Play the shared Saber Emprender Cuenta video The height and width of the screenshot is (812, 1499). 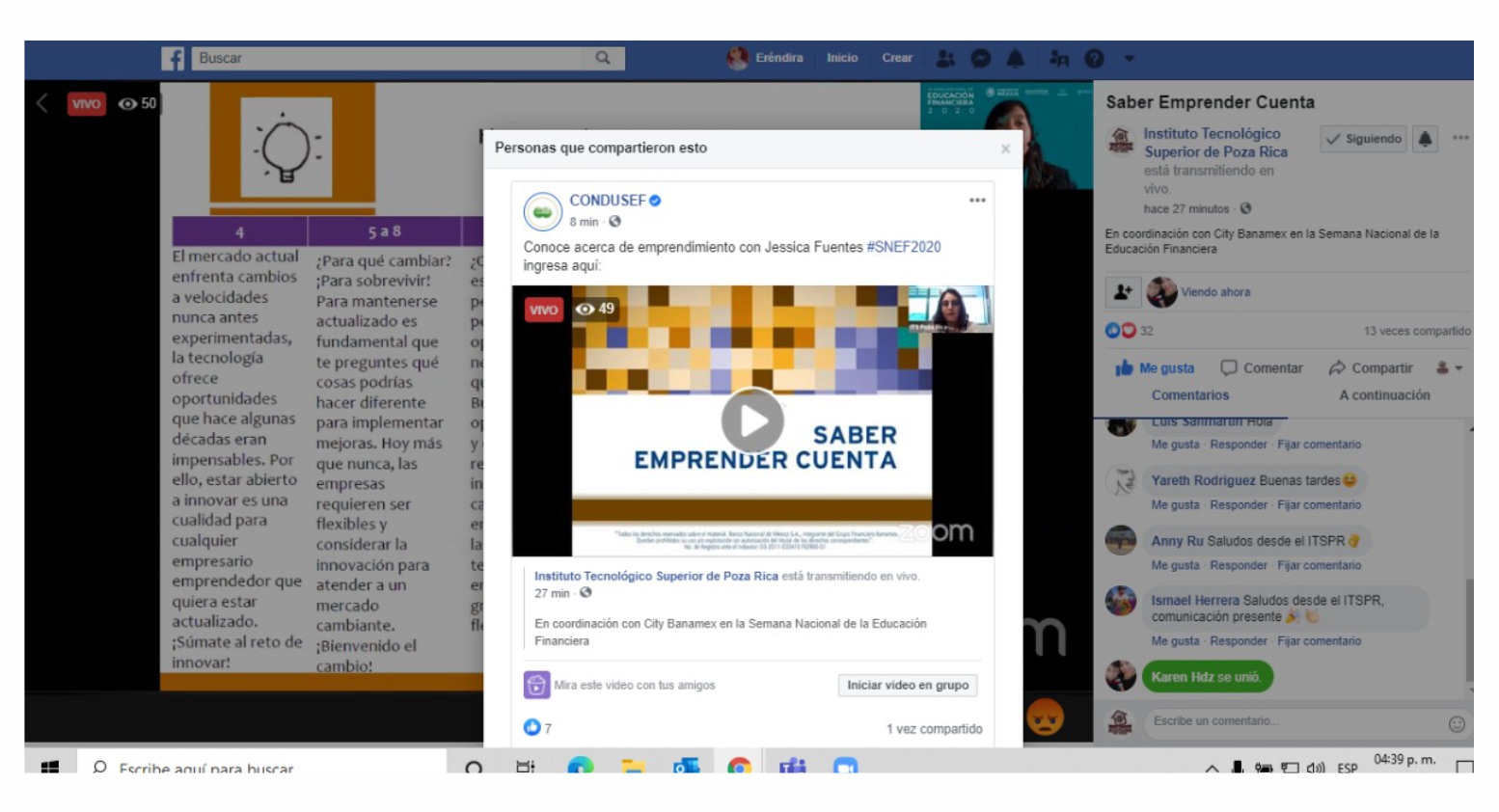tap(752, 420)
